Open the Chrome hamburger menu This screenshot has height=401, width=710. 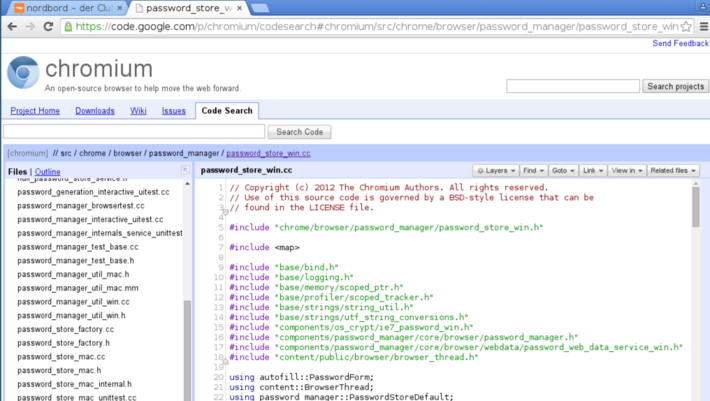pyautogui.click(x=704, y=26)
